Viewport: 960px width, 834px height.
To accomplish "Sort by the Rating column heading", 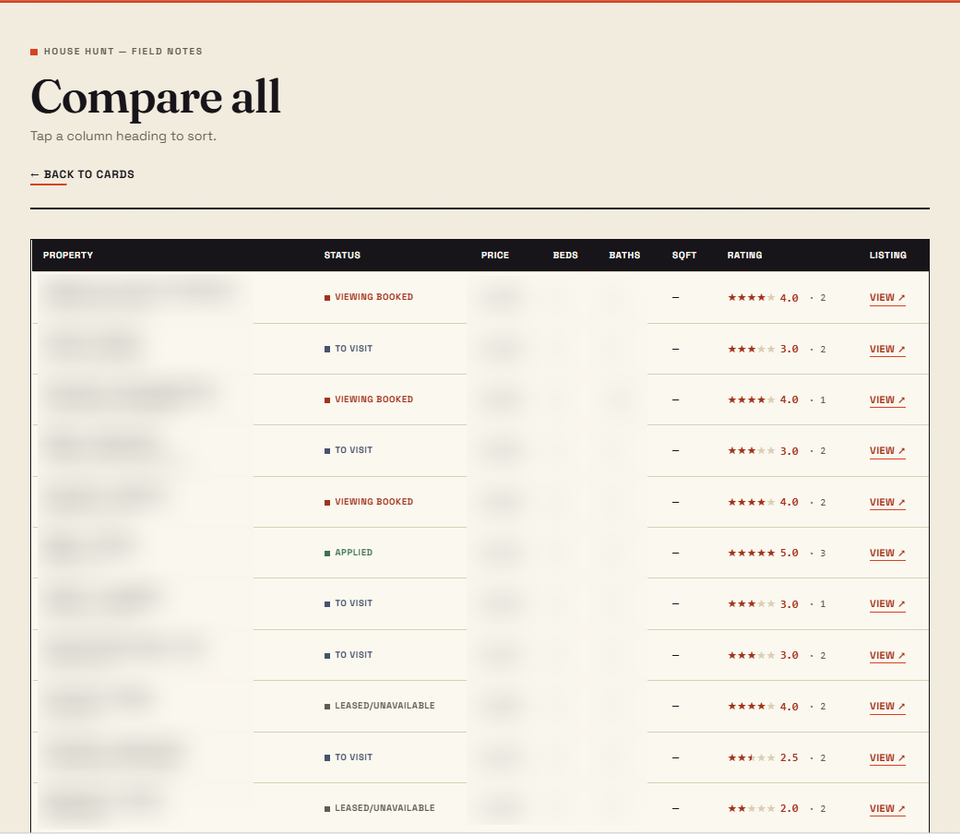I will (744, 255).
